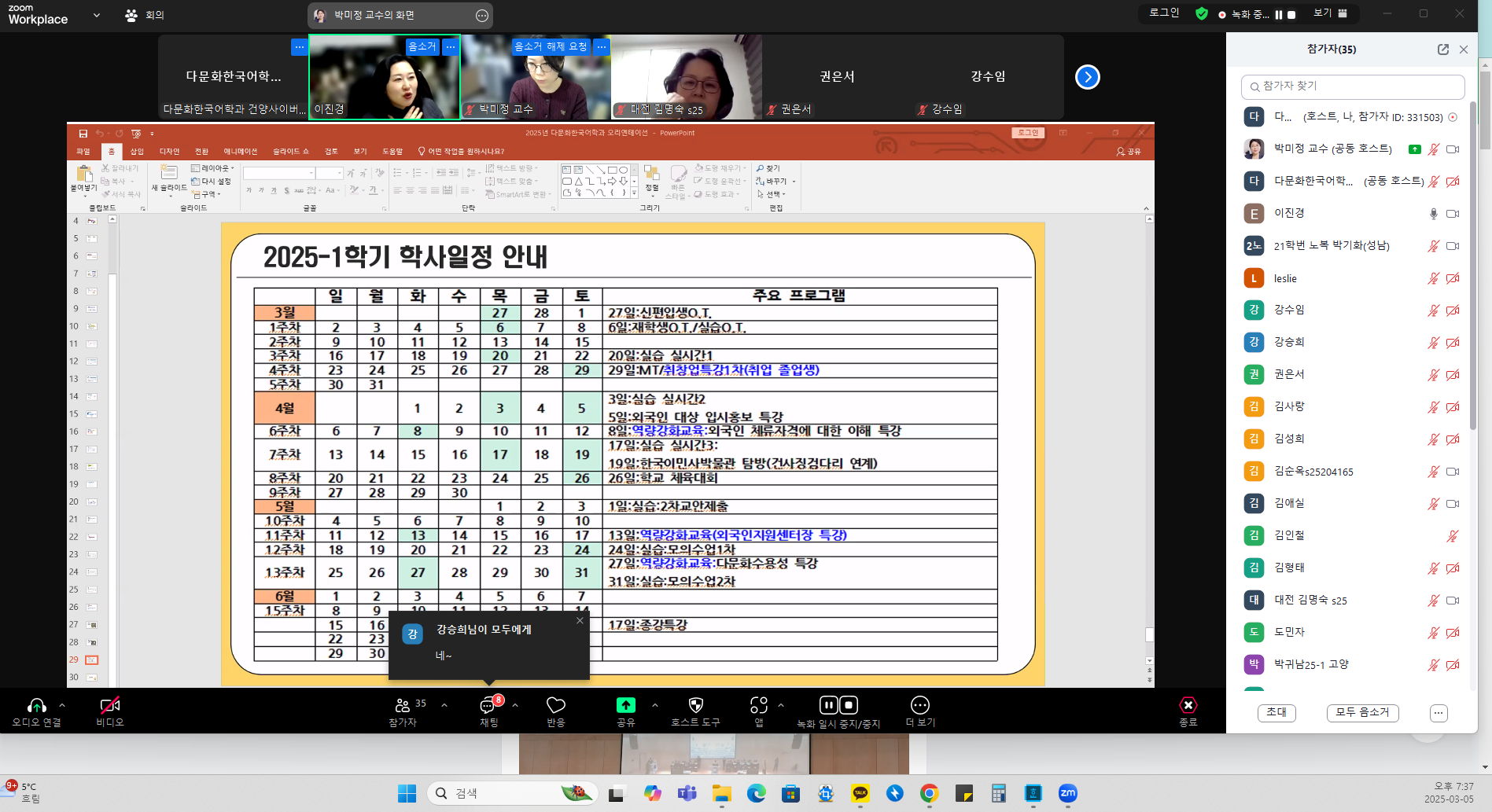Open the 회의 meeting tab
The height and width of the screenshot is (812, 1492).
tap(146, 15)
